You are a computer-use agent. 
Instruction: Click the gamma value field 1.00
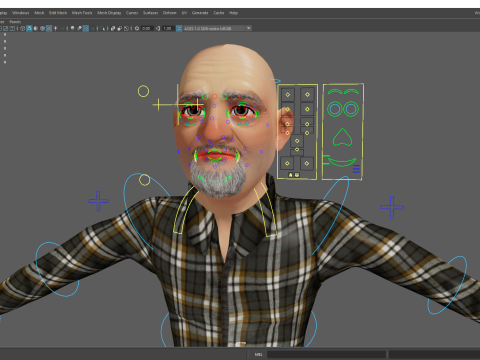tap(168, 28)
